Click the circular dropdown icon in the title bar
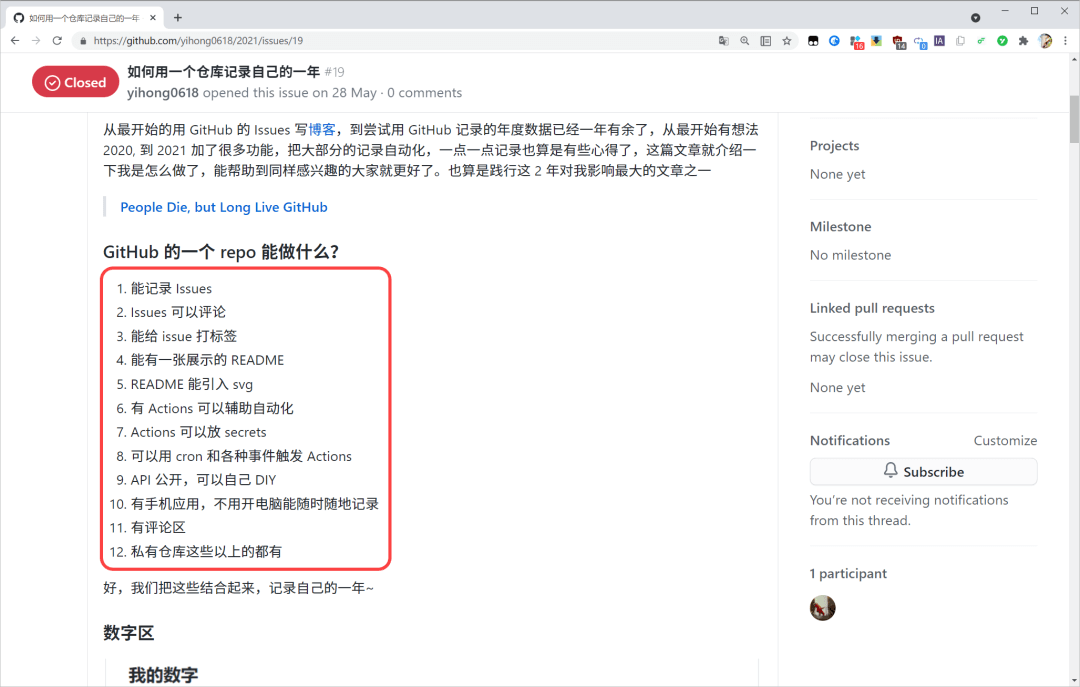The width and height of the screenshot is (1080, 687). pos(975,17)
